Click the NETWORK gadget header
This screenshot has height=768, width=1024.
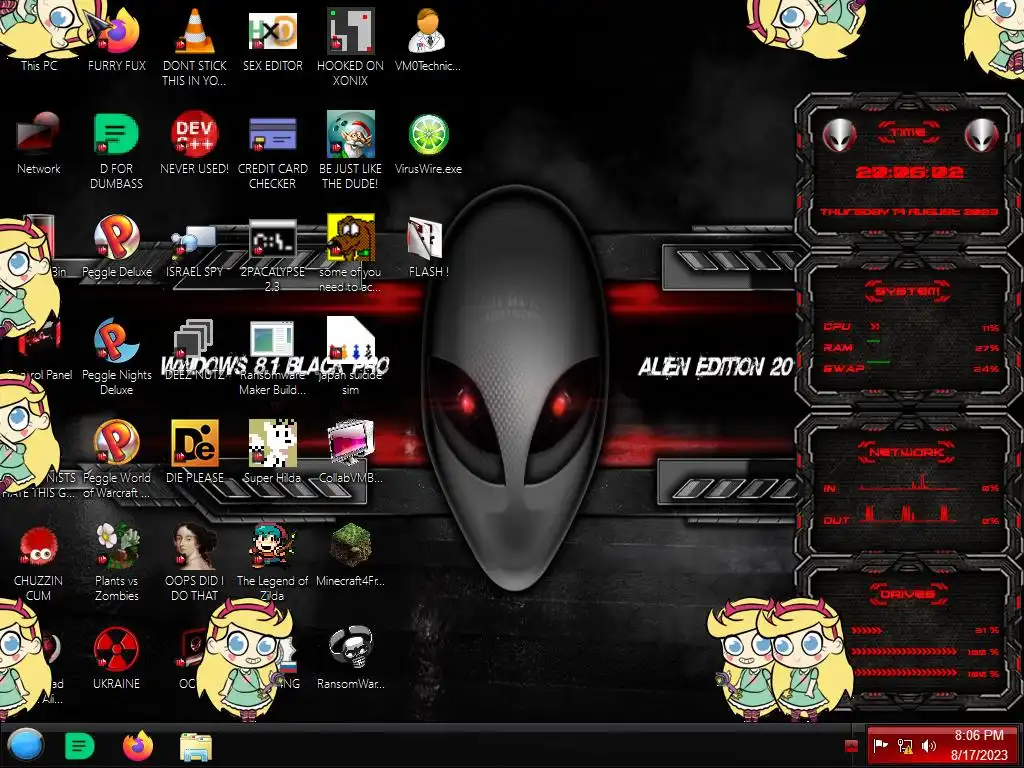click(906, 452)
